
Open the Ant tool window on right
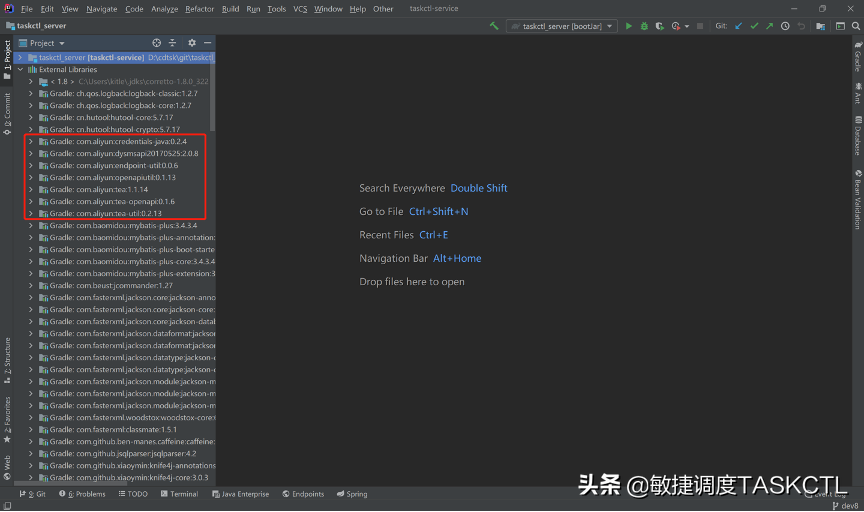coord(858,93)
